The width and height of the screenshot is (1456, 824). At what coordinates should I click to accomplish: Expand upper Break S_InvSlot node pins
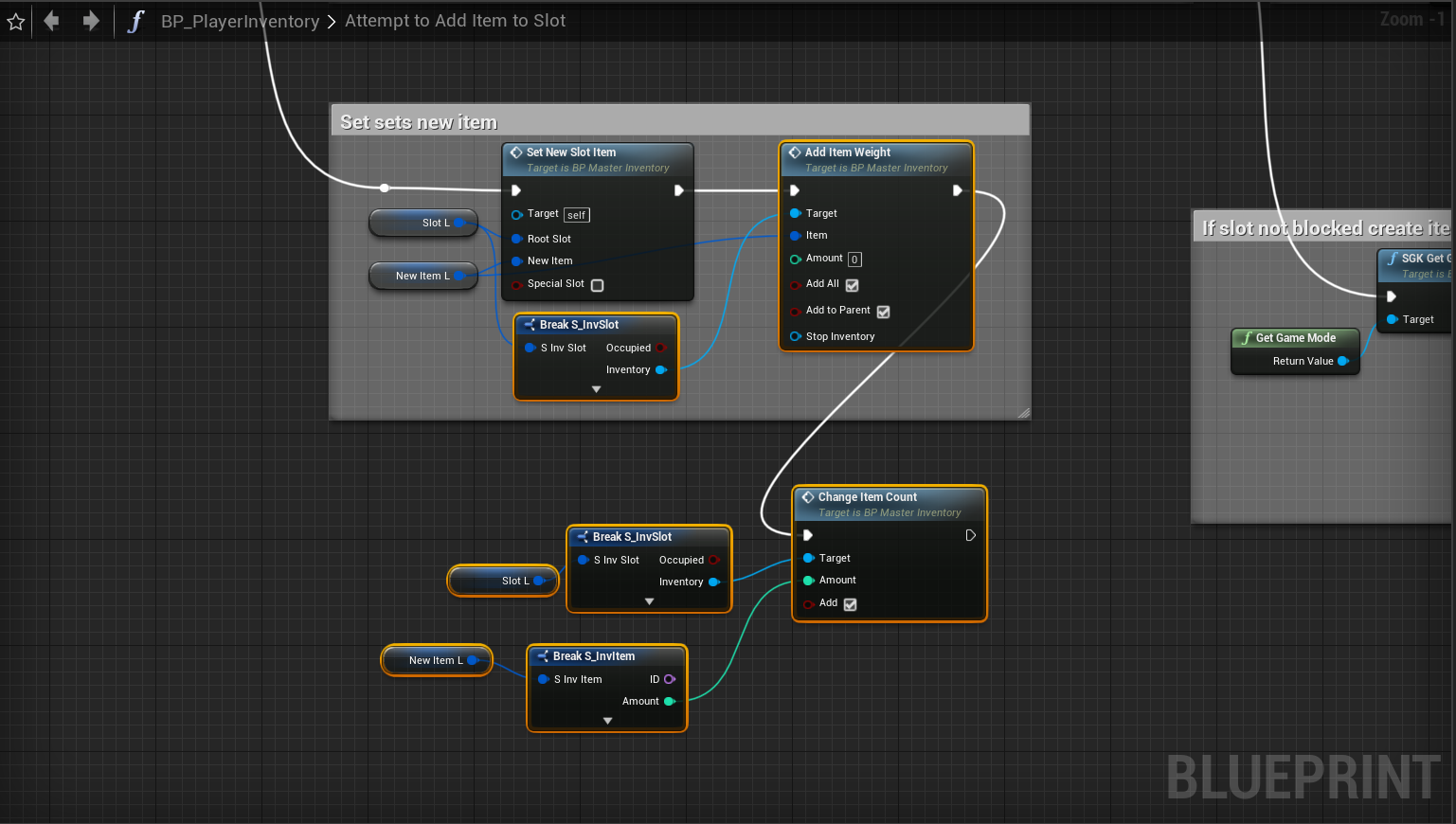596,389
